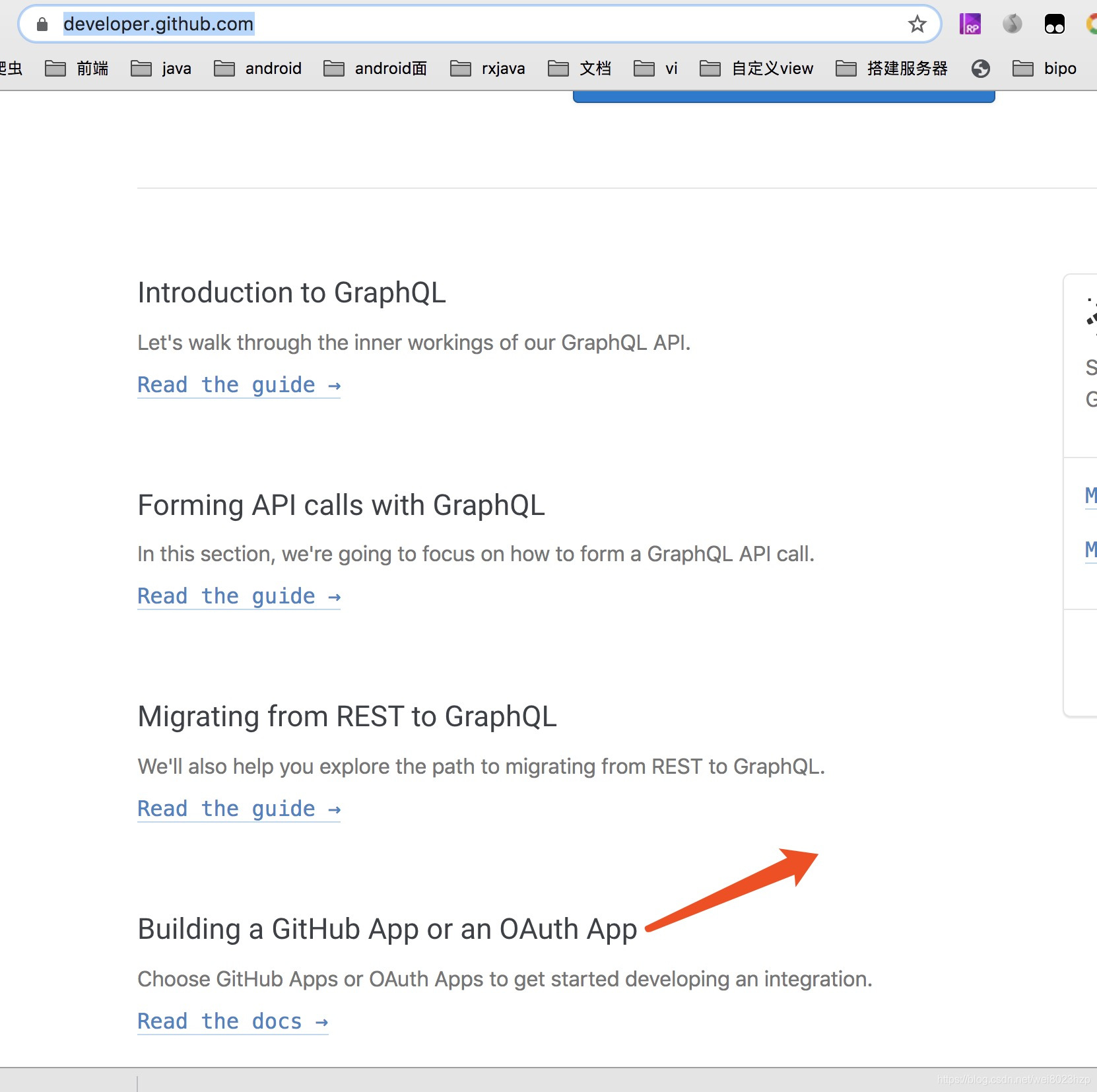Click the Introduction to GraphQL heading

(x=292, y=292)
